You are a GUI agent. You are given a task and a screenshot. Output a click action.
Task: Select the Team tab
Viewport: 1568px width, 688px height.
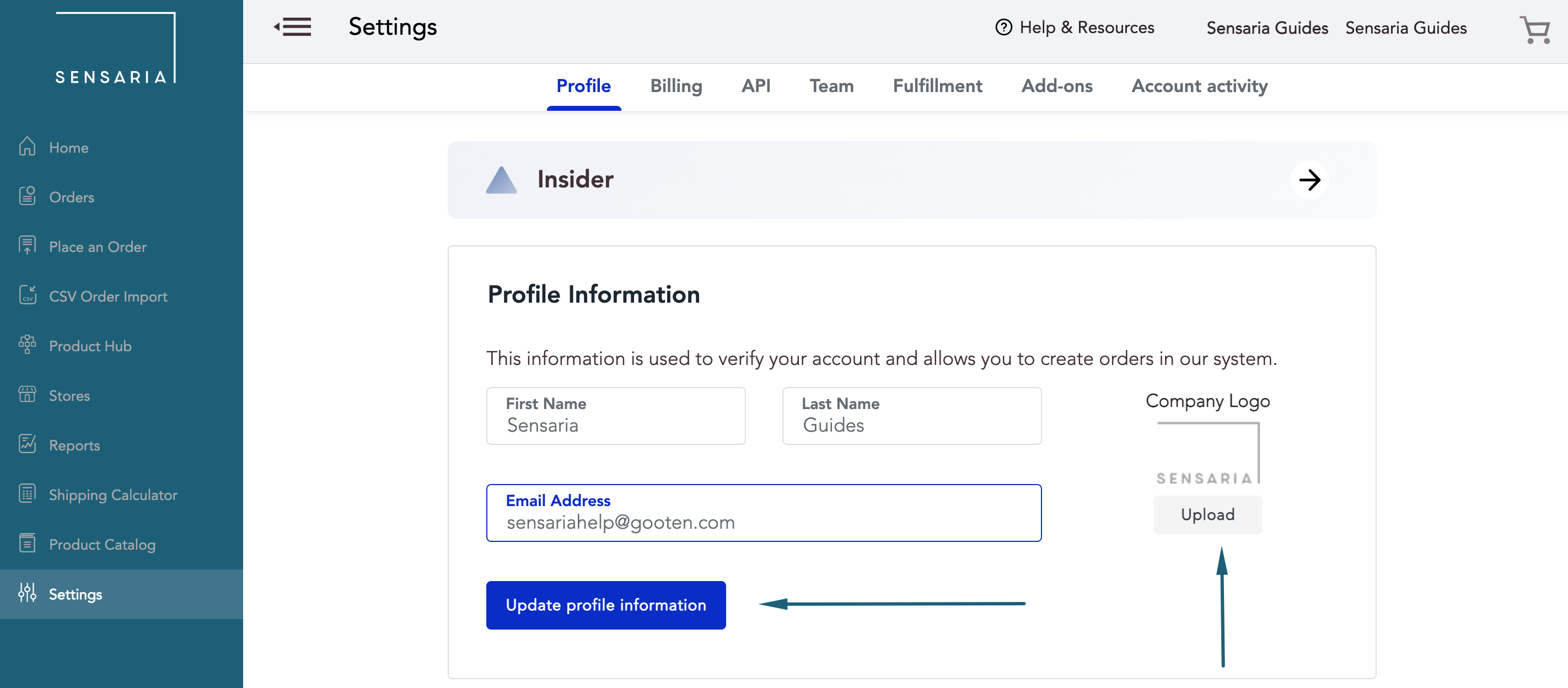tap(831, 85)
